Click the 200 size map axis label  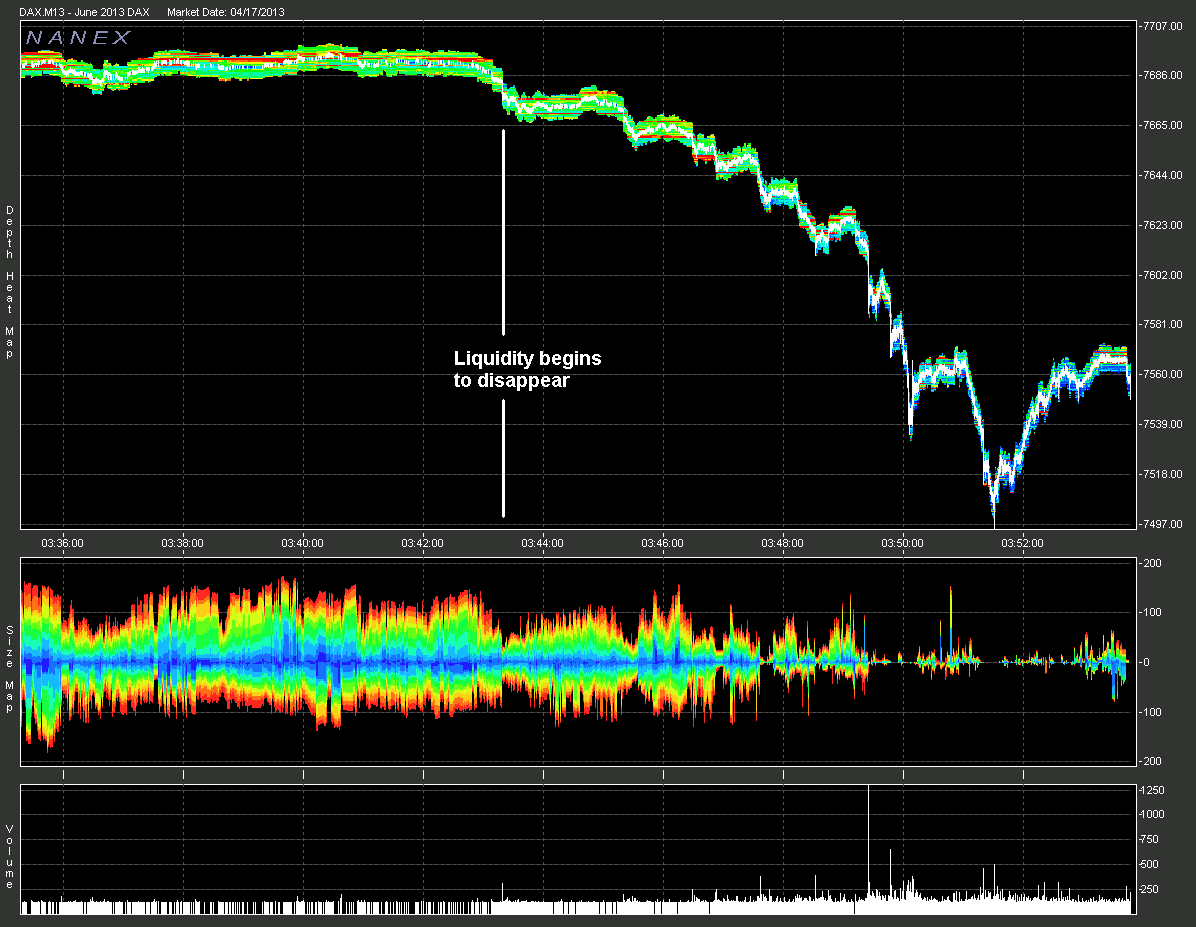pyautogui.click(x=1152, y=564)
